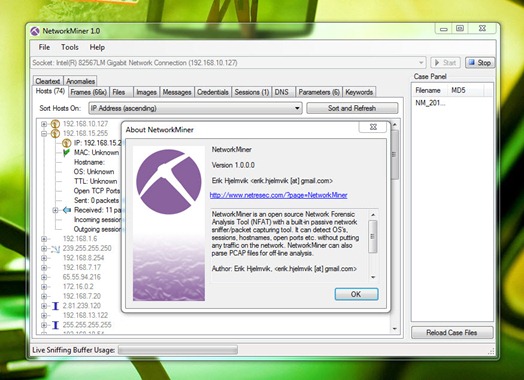The height and width of the screenshot is (380, 524).
Task: Click the host icon beside 192.168.10.127
Action: click(55, 124)
